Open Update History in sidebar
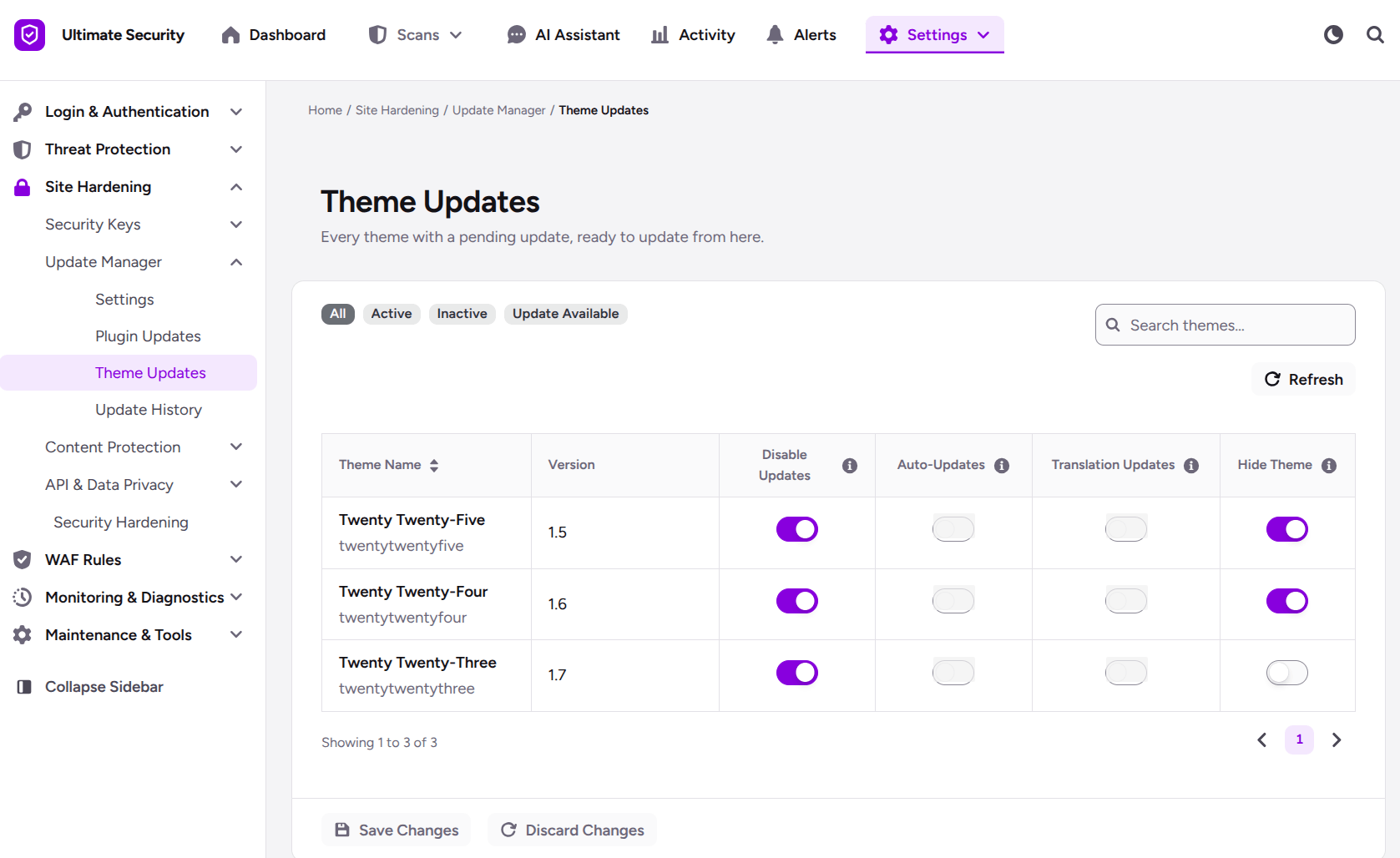 (x=149, y=410)
